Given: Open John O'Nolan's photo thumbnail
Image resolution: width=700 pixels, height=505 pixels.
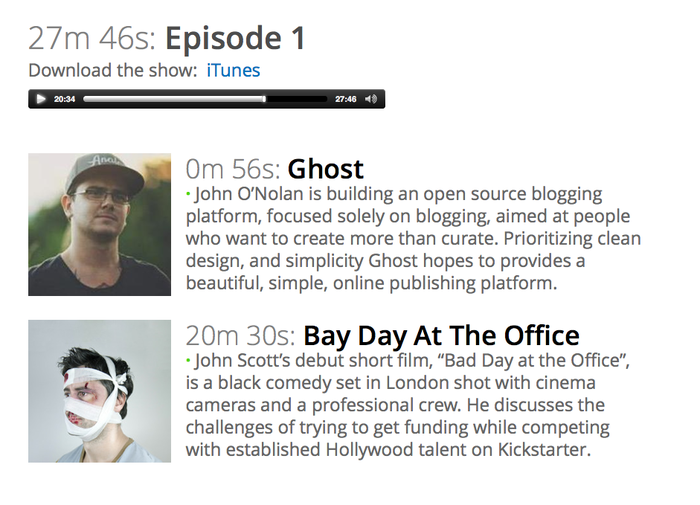Looking at the screenshot, I should pyautogui.click(x=100, y=224).
